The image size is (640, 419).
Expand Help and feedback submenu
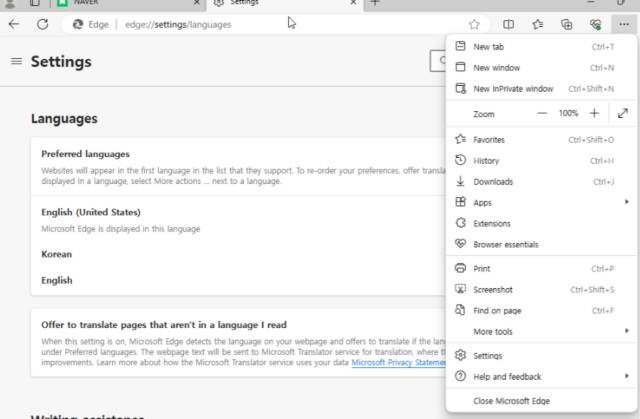pyautogui.click(x=541, y=376)
